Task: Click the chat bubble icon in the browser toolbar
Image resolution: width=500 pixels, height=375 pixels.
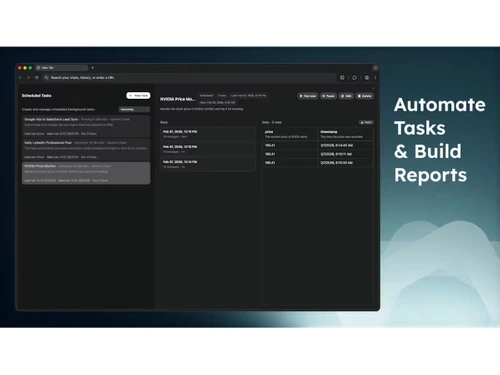Action: point(354,78)
